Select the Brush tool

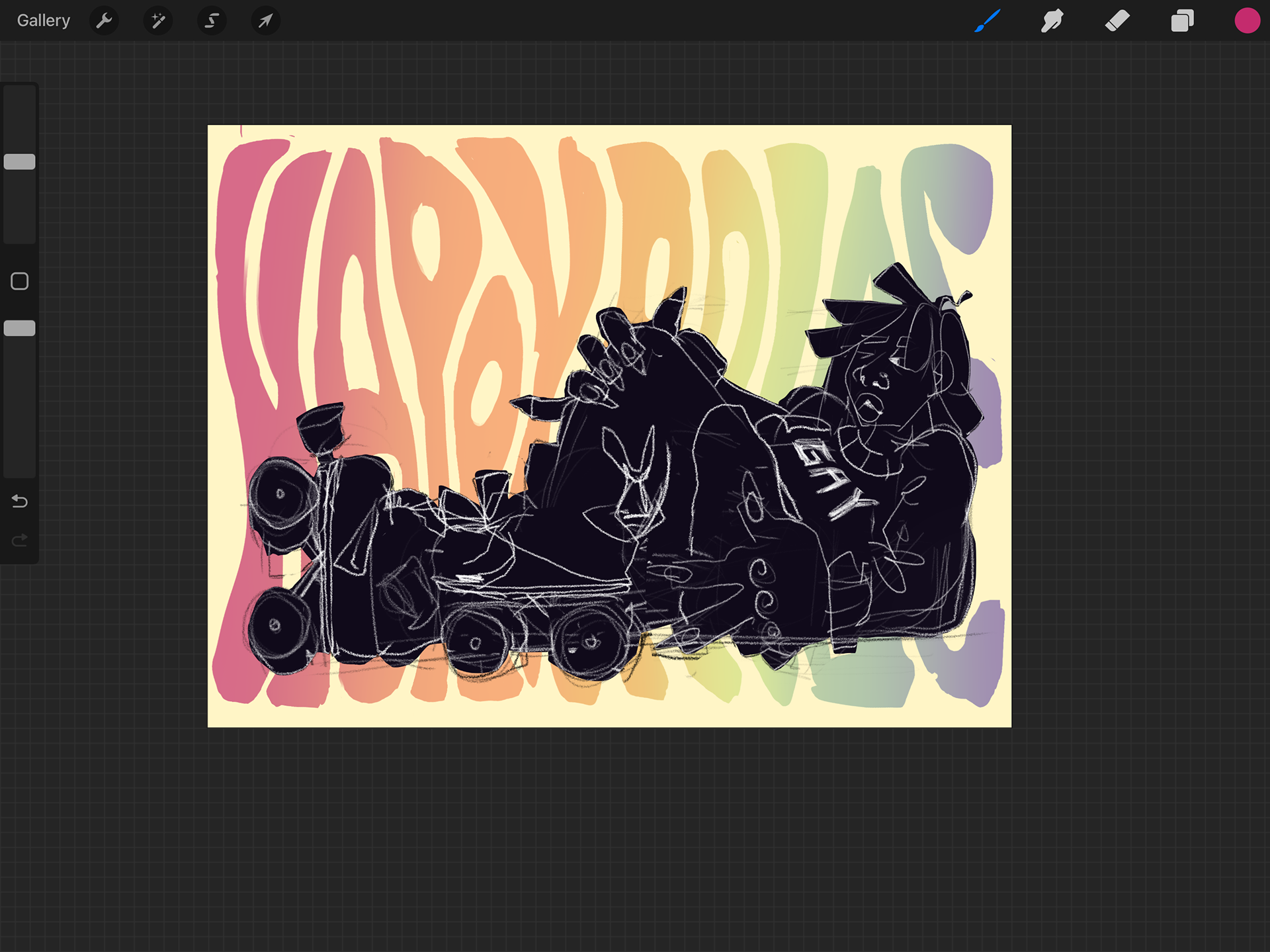coord(987,21)
